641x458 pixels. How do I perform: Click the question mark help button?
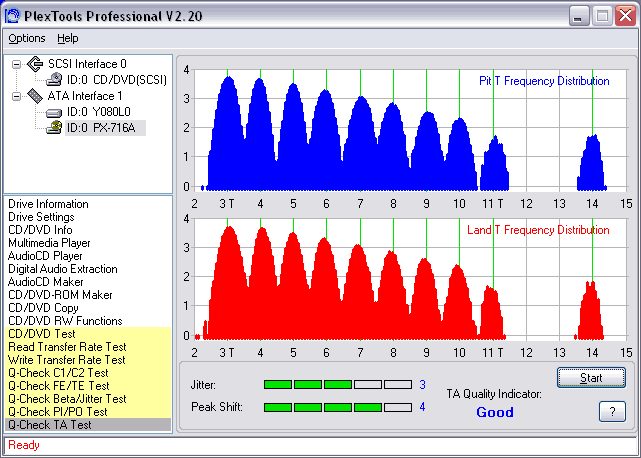[612, 411]
